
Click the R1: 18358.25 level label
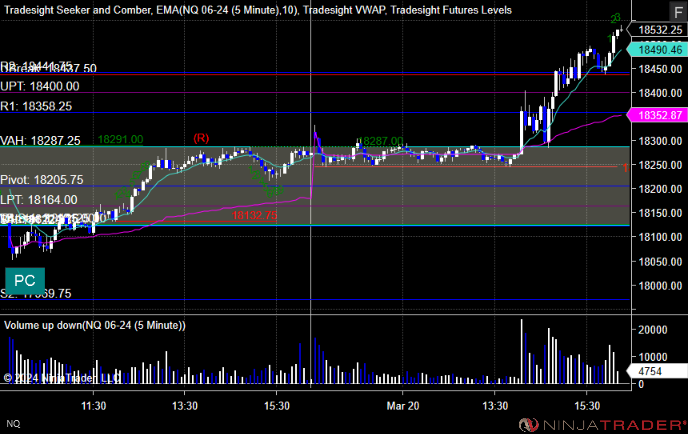coord(36,106)
